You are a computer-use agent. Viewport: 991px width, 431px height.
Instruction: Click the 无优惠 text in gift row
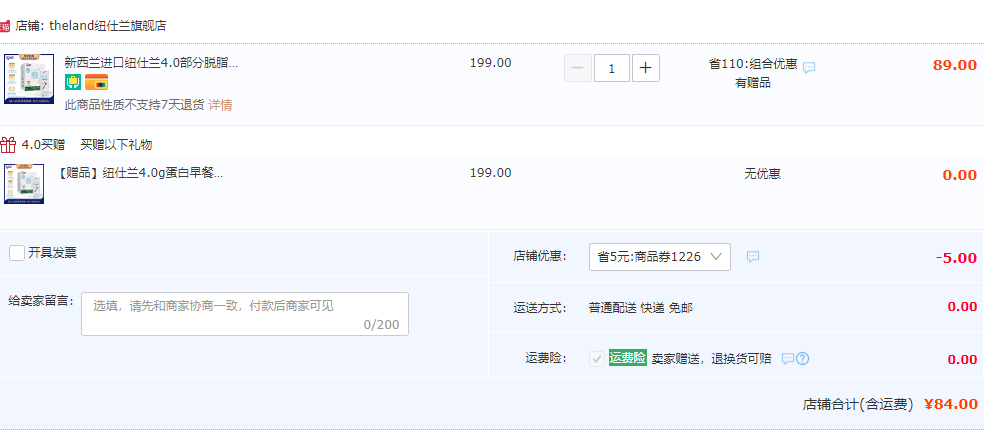762,174
